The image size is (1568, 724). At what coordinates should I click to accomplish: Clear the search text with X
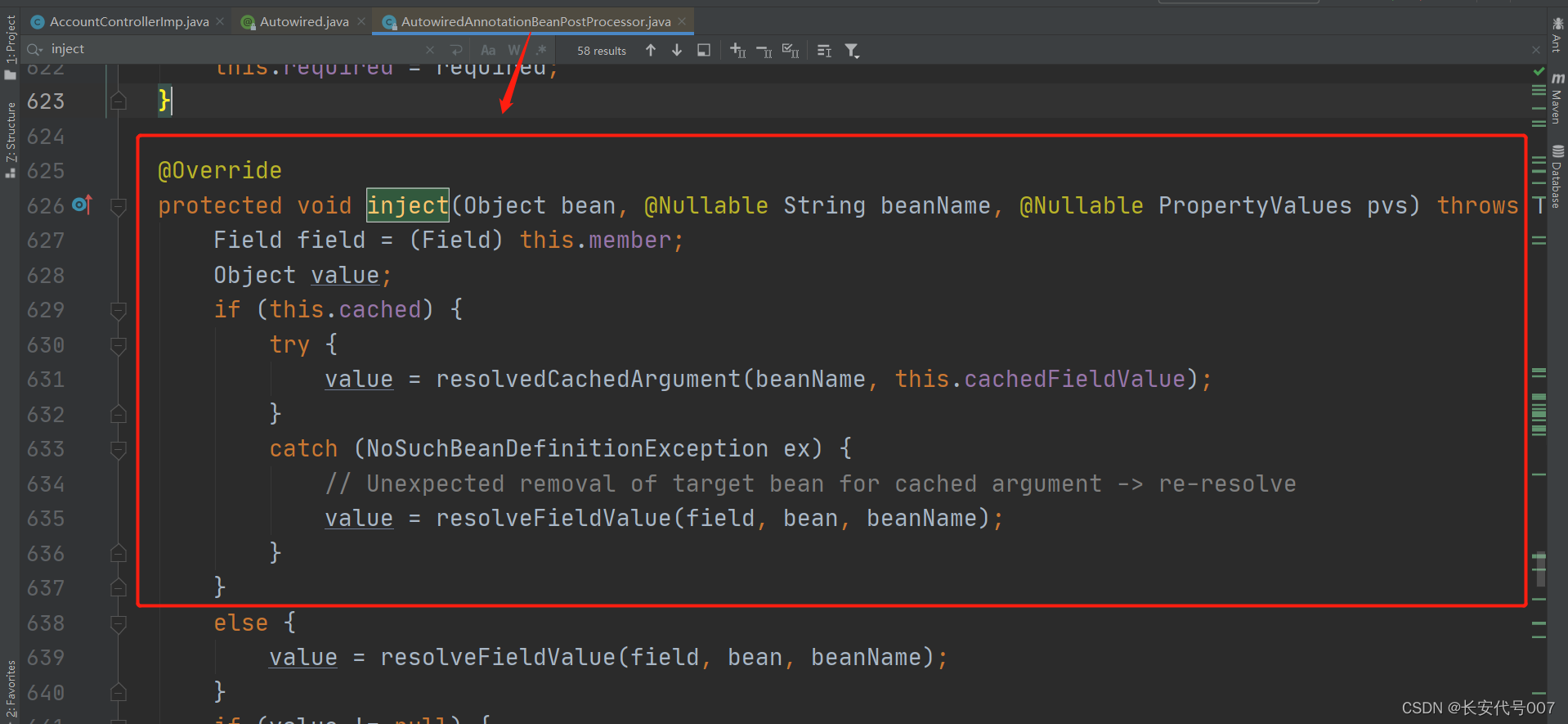coord(430,50)
